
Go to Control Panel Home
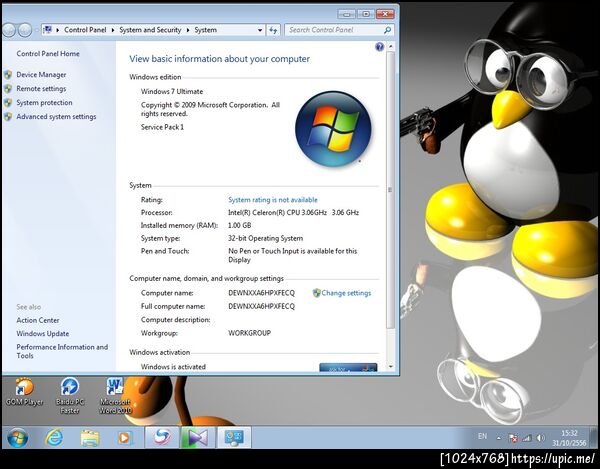point(48,54)
